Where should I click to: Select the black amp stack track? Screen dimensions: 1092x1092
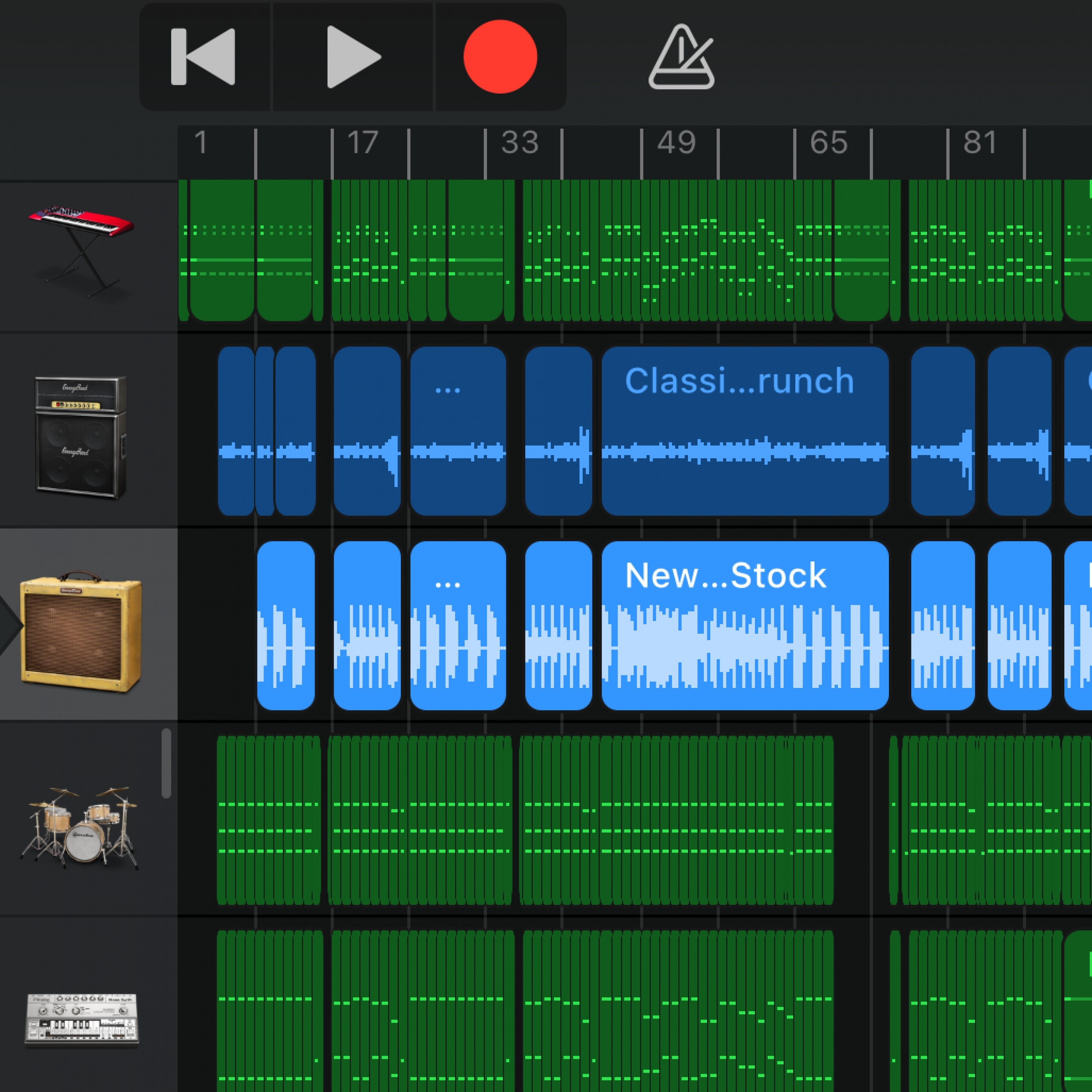click(81, 437)
